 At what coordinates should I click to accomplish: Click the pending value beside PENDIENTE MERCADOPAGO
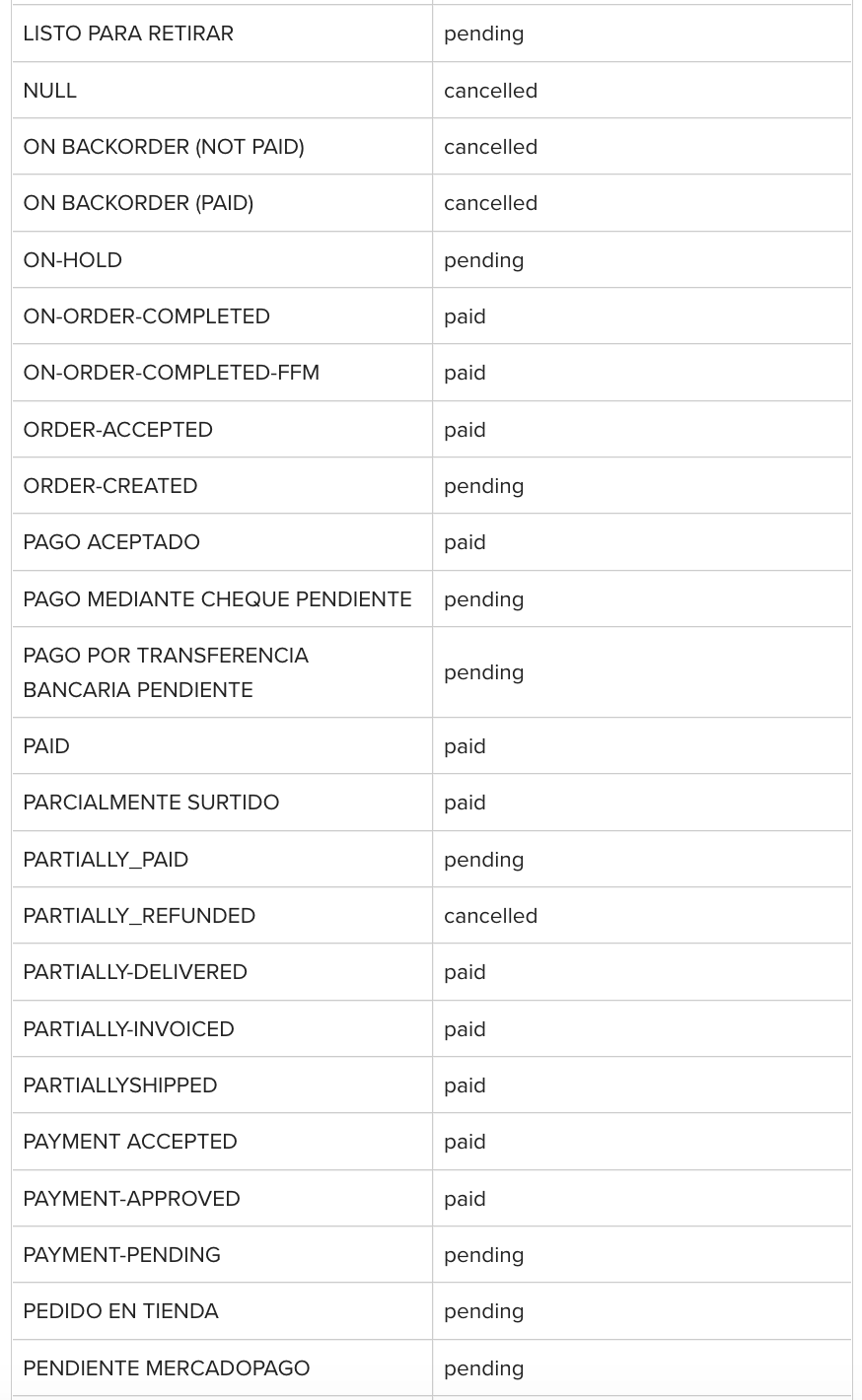[484, 1369]
